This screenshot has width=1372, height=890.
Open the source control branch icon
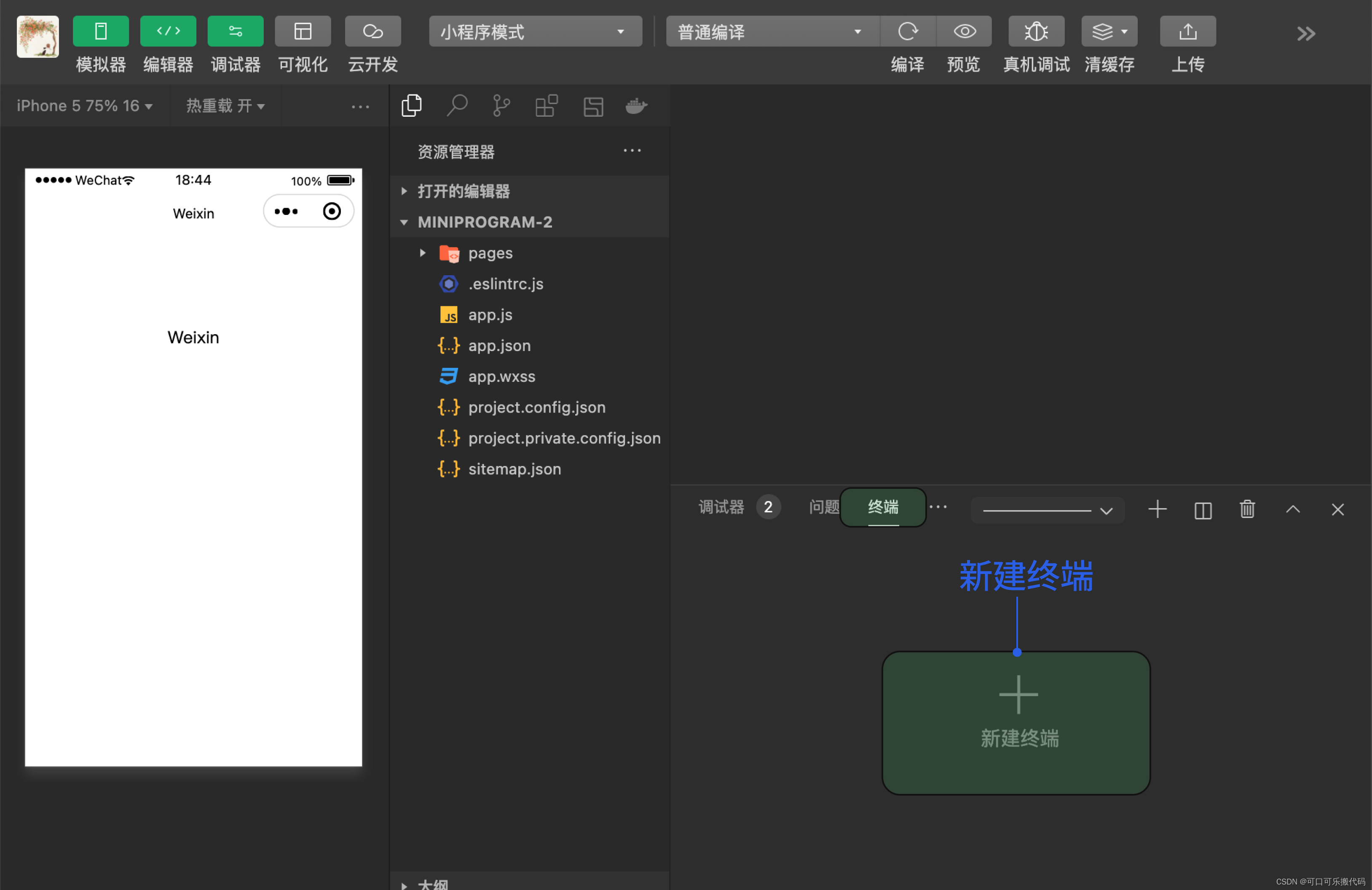pos(501,106)
